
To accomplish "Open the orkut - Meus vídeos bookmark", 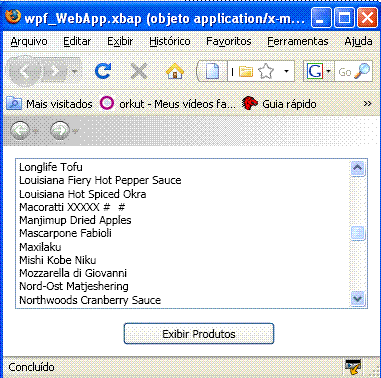I will [x=168, y=104].
